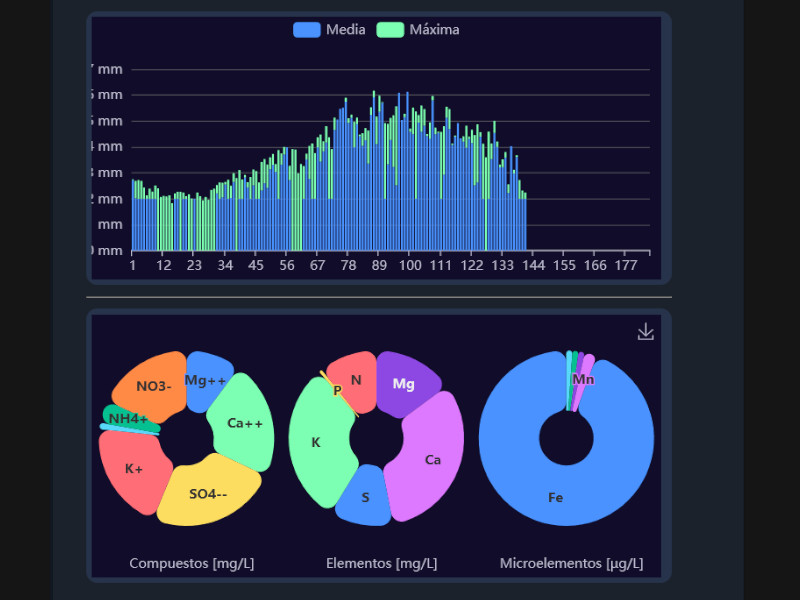Select the blue S slice
This screenshot has width=800, height=600.
365,497
